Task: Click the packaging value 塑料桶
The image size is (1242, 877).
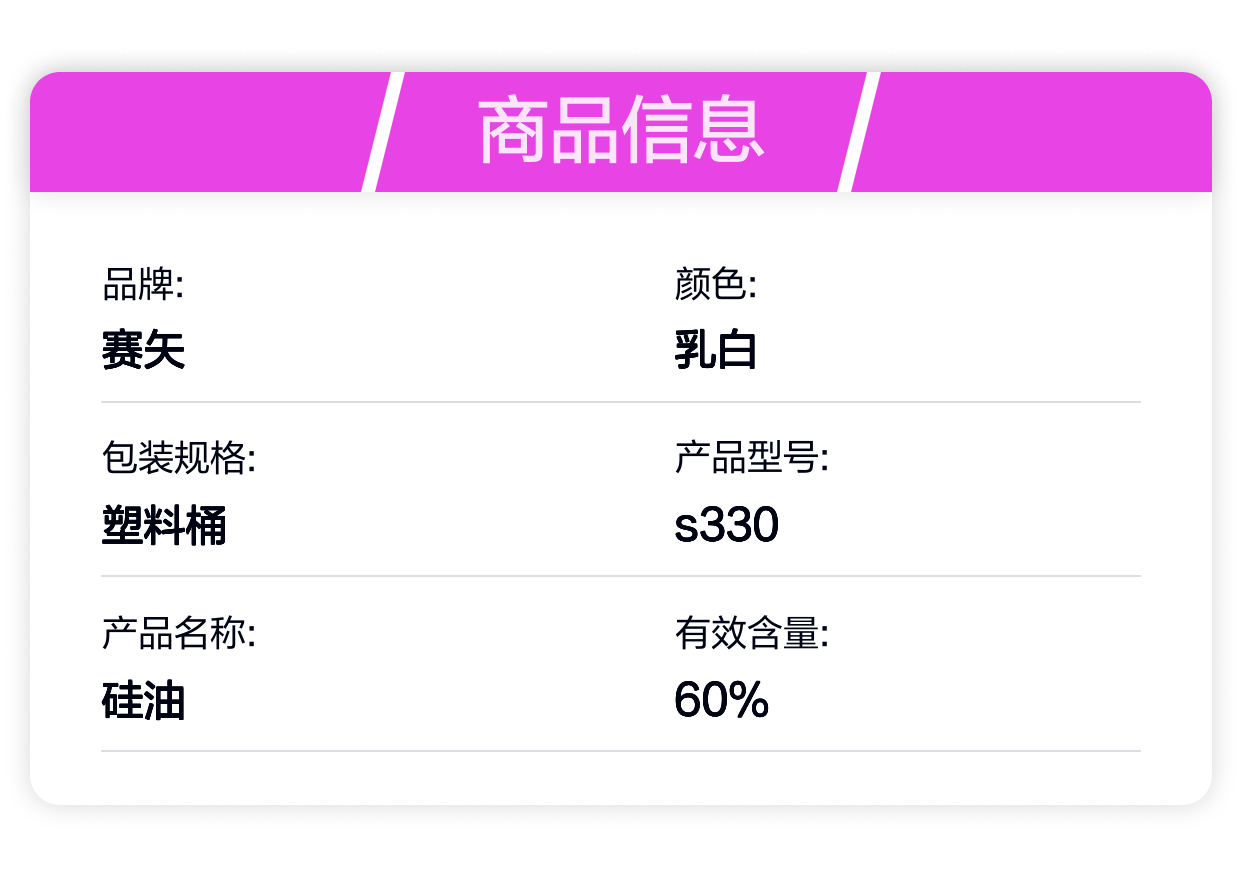Action: point(164,526)
